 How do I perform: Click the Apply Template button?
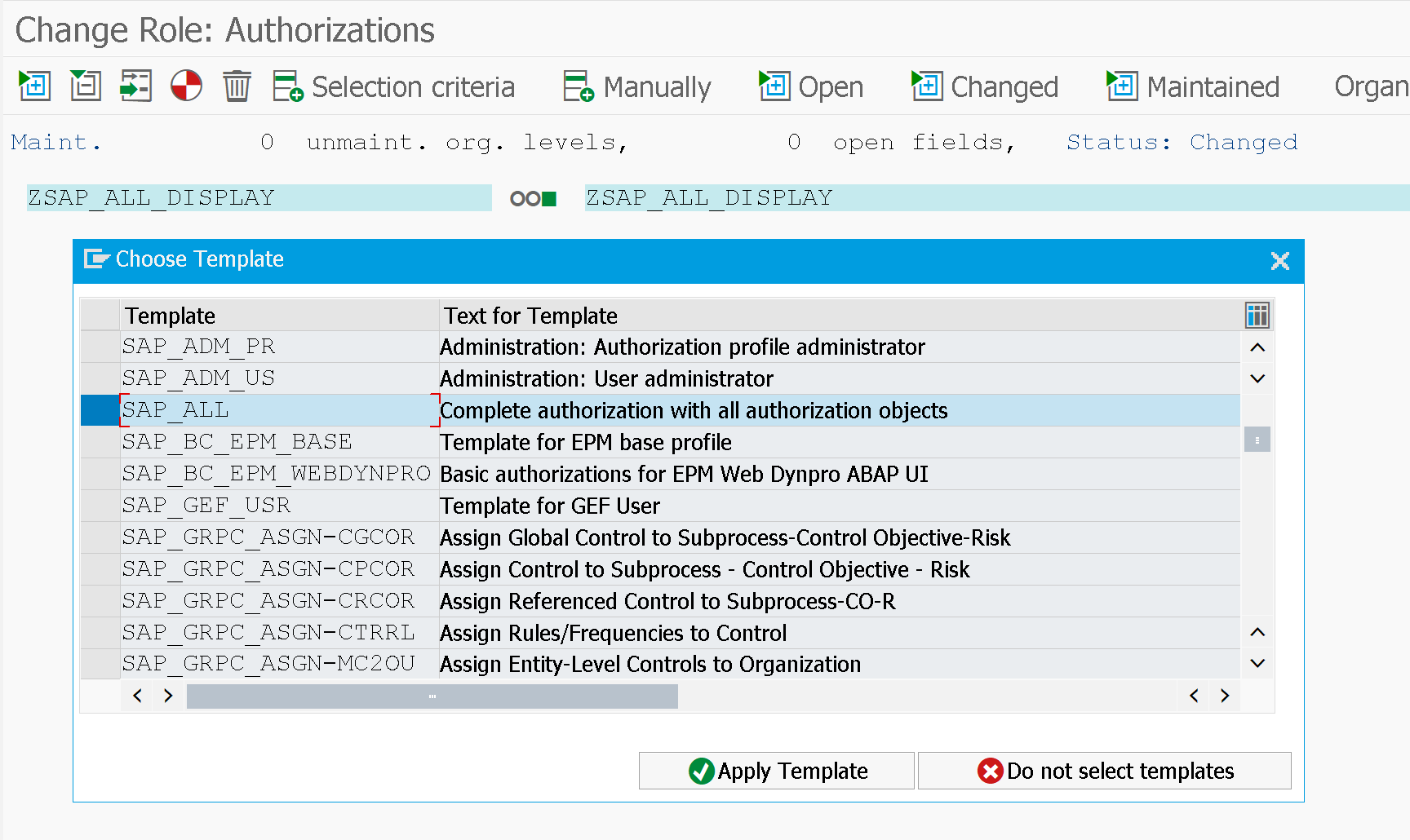pos(776,771)
